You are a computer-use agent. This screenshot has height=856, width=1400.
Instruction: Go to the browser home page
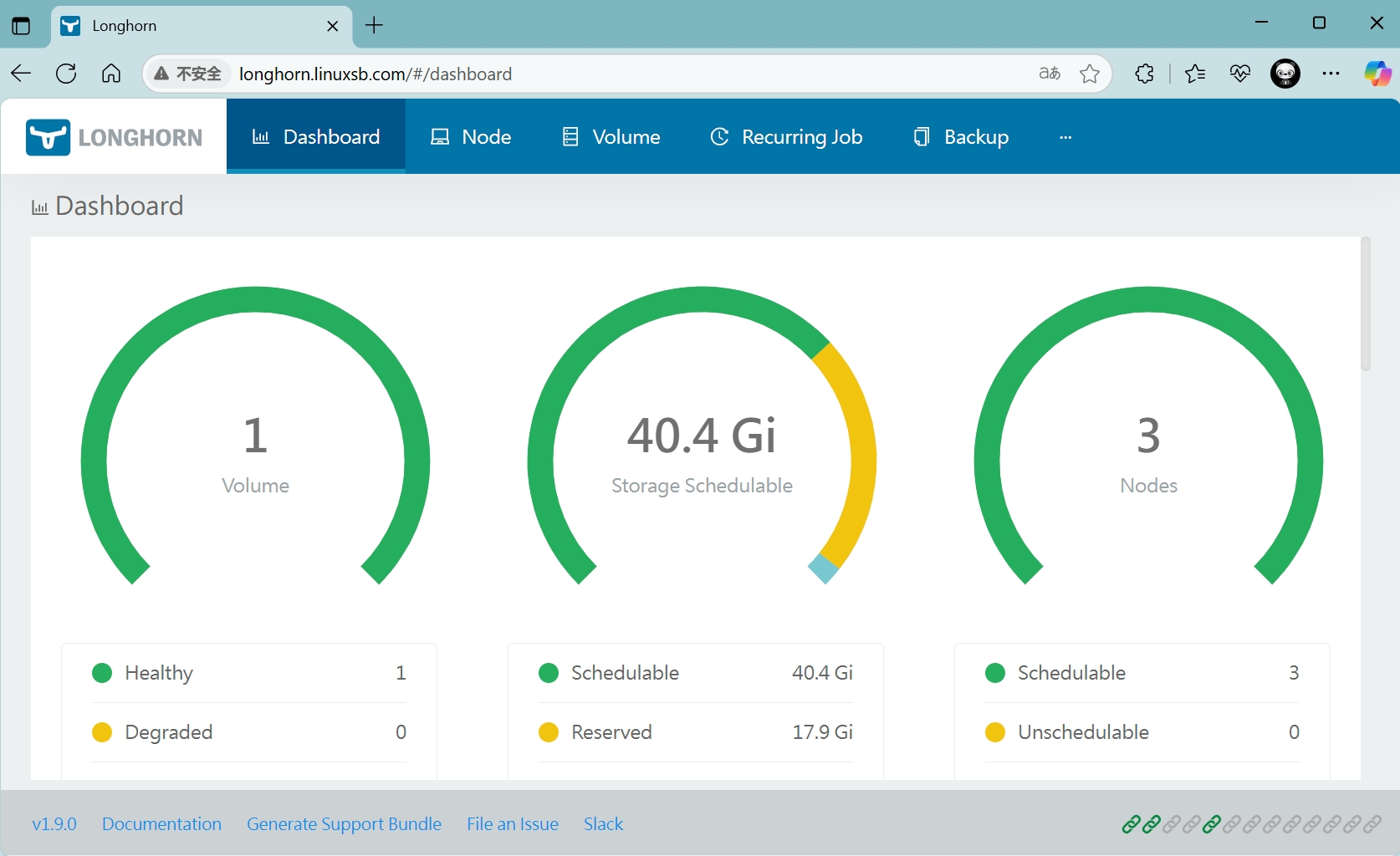[111, 74]
